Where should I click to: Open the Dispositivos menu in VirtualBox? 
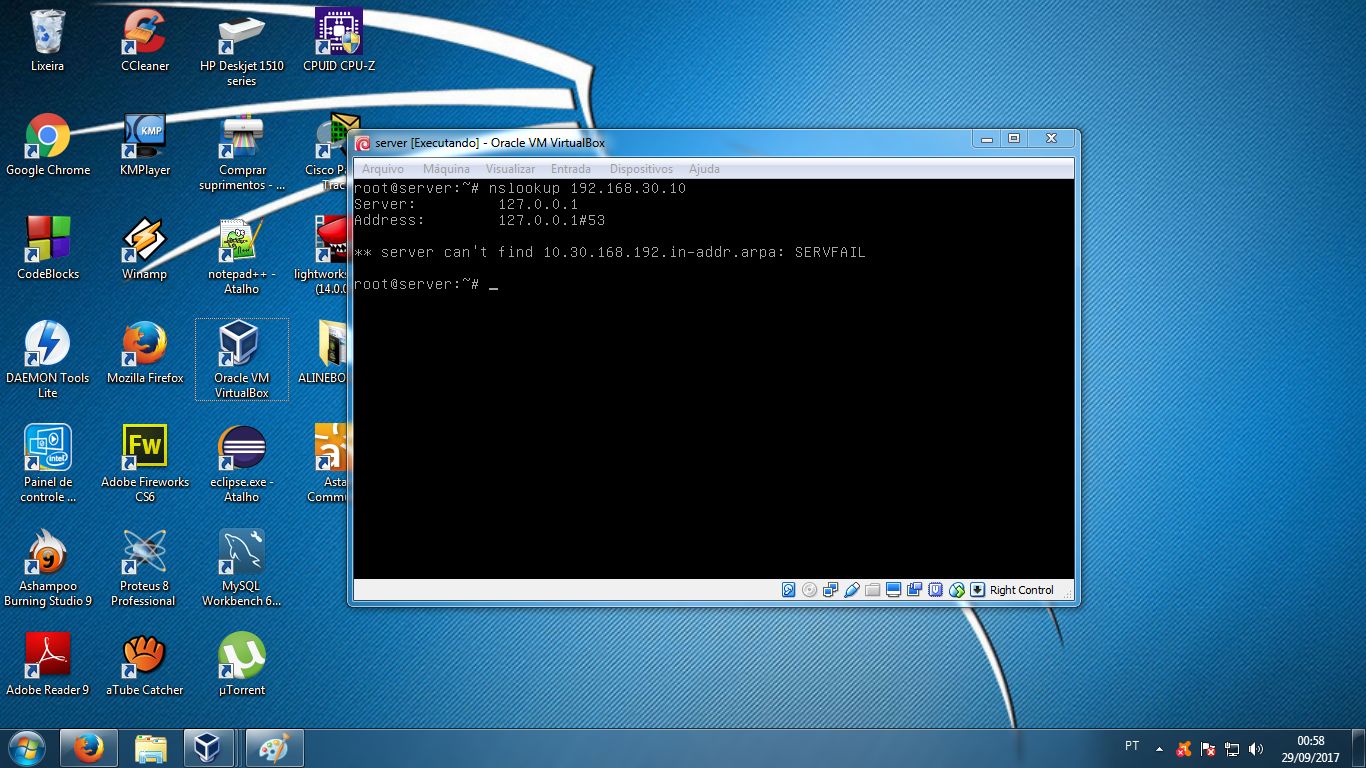click(x=641, y=169)
